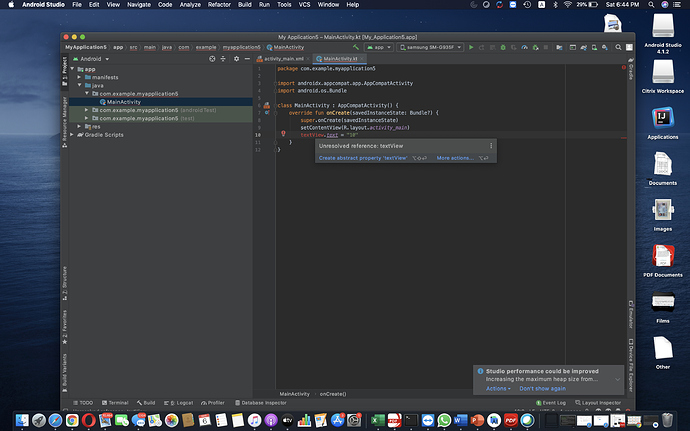Select MainActivity in the project tree
Screen dimensions: 690x431
pyautogui.click(x=161, y=102)
